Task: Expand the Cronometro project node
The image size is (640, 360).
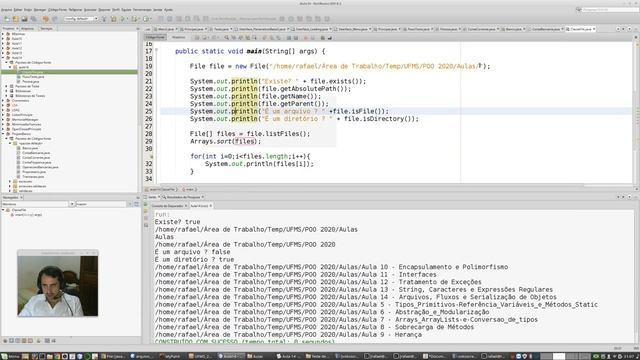Action: 3,100
